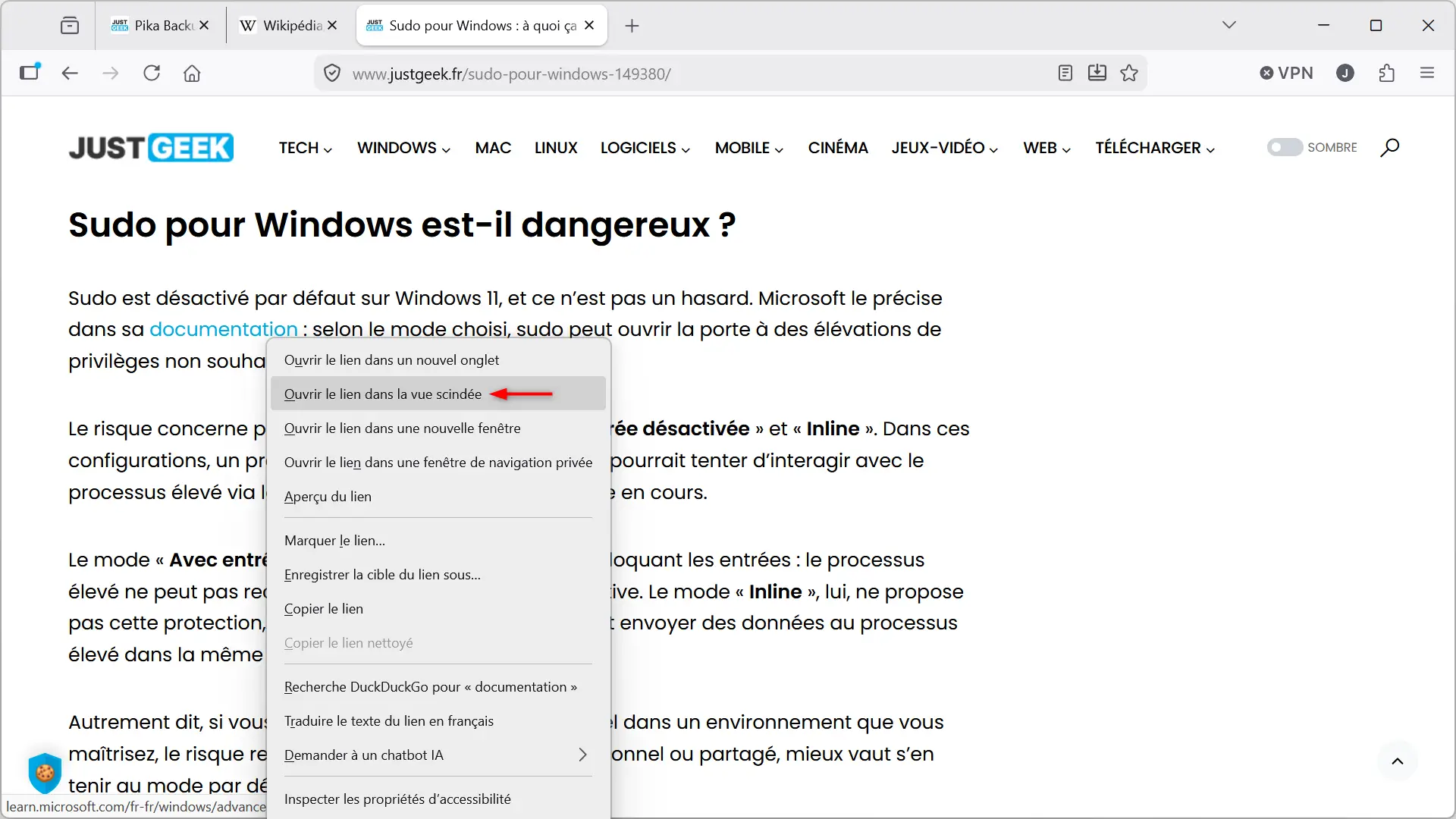Close the Sudo pour Windows tab
Viewport: 1456px width, 819px height.
(x=589, y=26)
